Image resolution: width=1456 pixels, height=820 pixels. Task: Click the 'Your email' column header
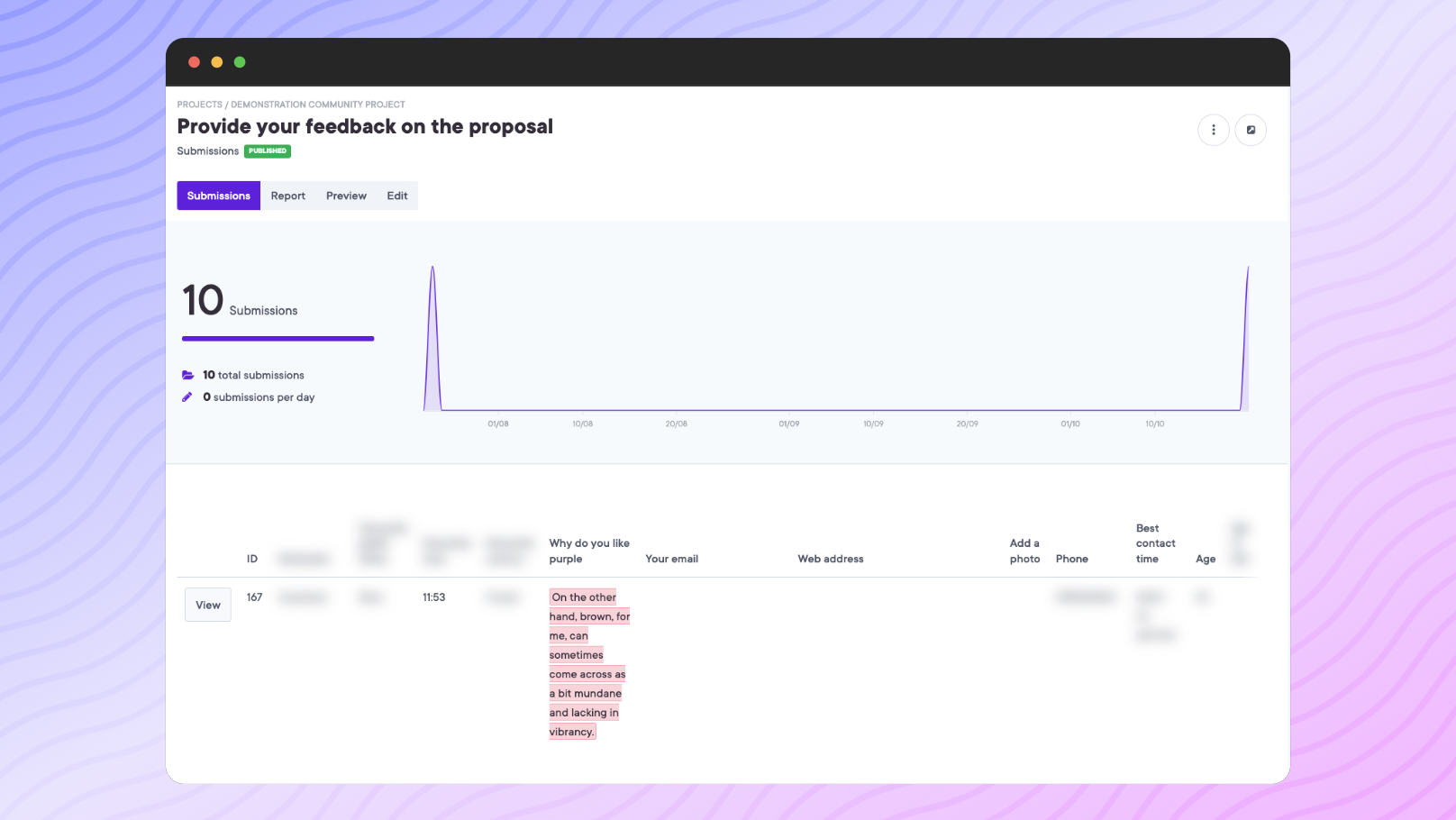tap(671, 559)
